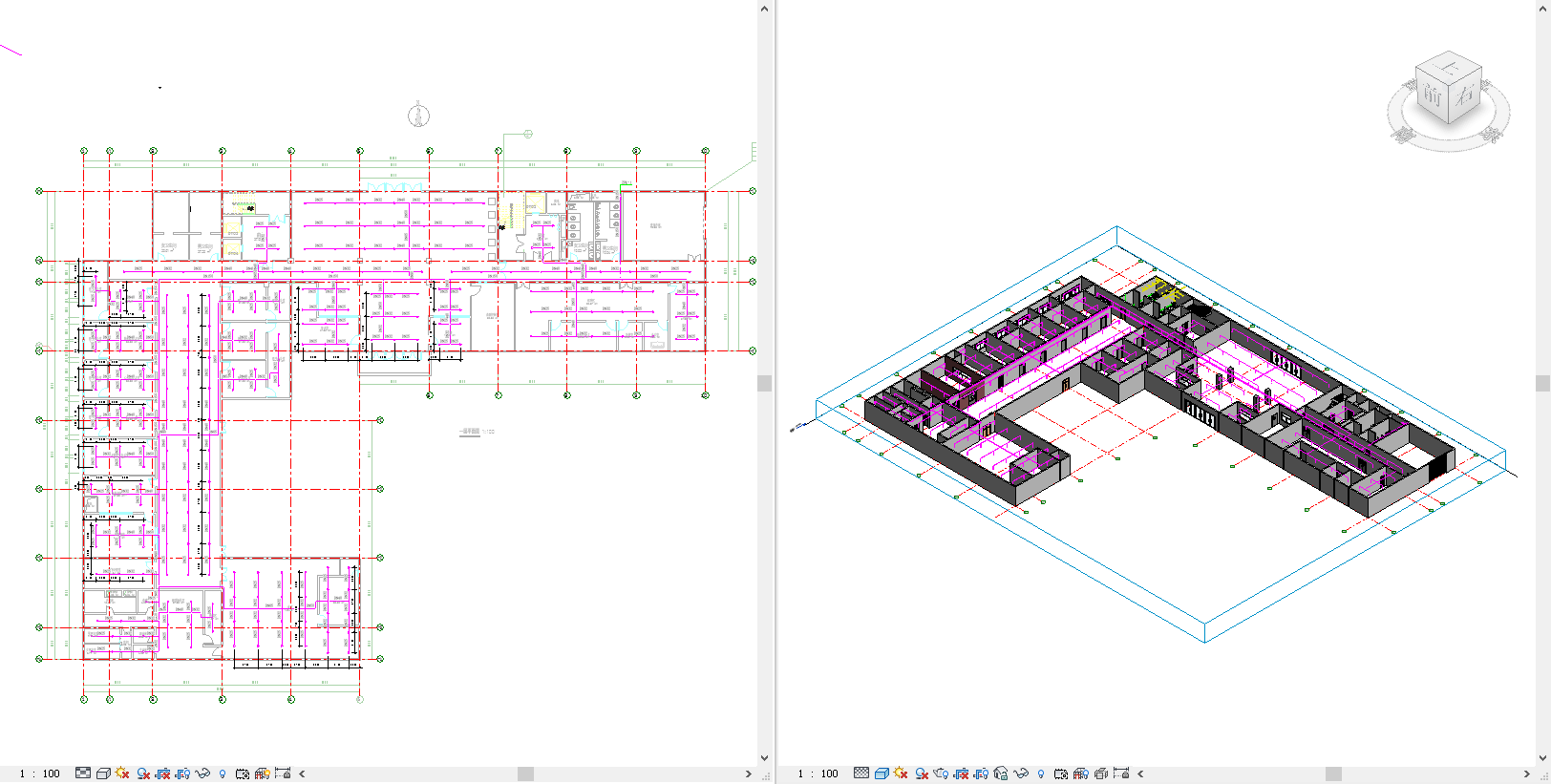Show crop region in floor plan view
Viewport: 1551px width, 784px height.
click(x=182, y=773)
